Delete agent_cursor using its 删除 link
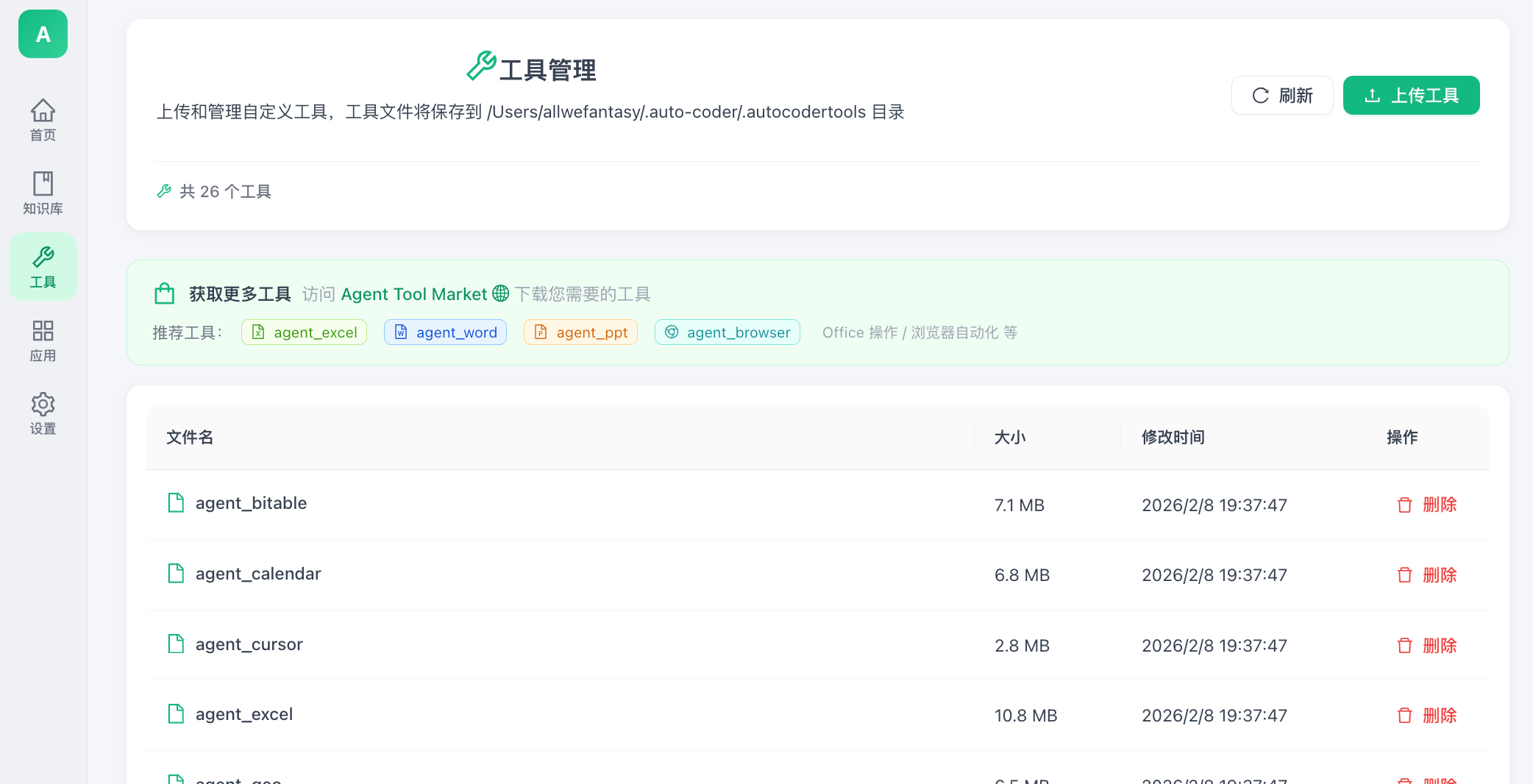 1440,645
